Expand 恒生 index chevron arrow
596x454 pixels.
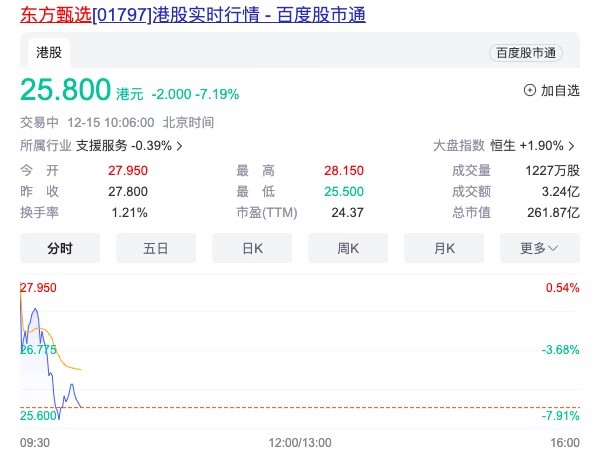click(571, 146)
